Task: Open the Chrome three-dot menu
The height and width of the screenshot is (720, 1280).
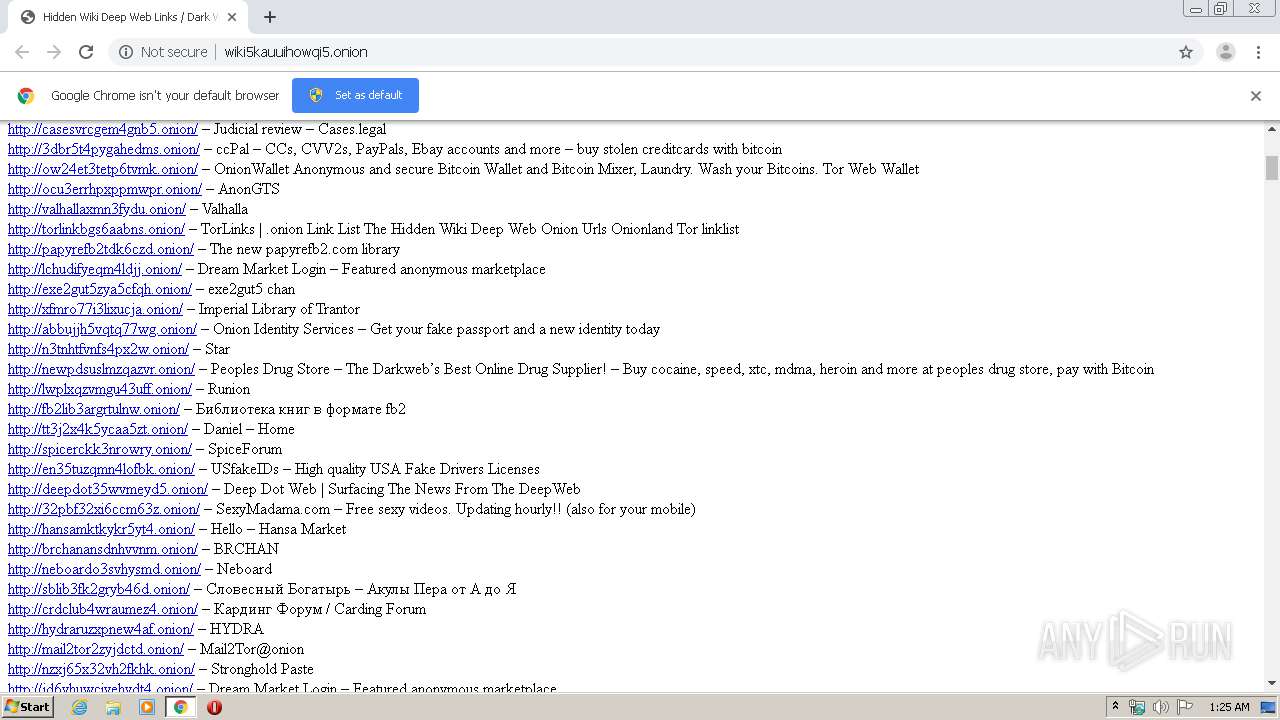Action: pos(1258,52)
